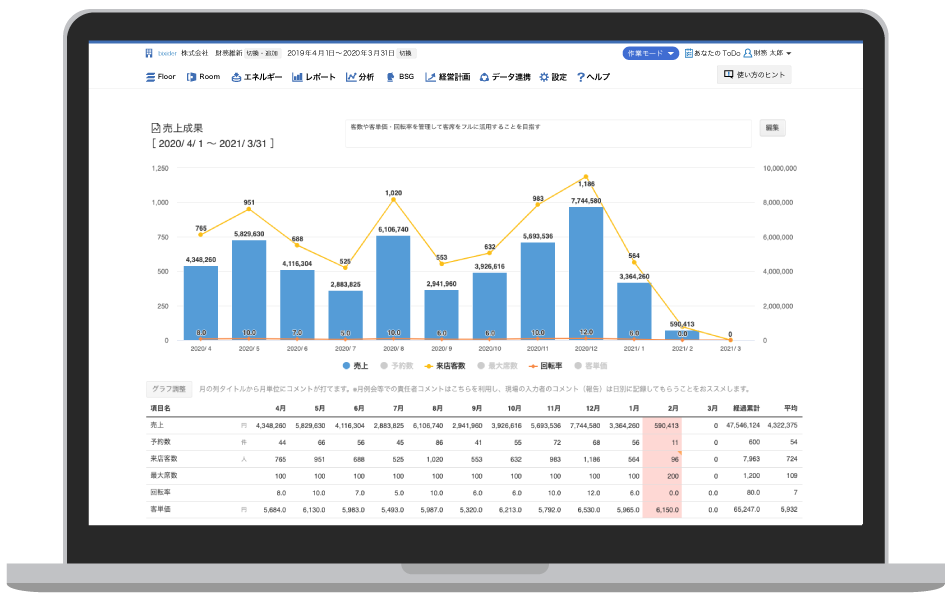
Task: Click the グラフ調整 button
Action: coord(169,389)
